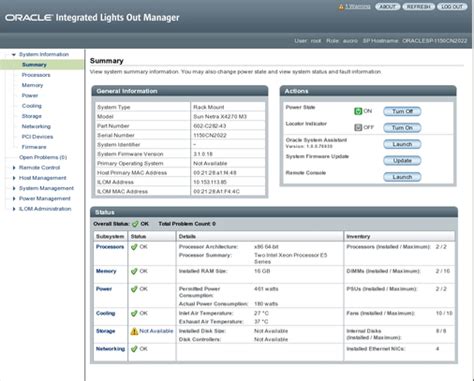
Task: Click the 3.1.0.18 firmware version value
Action: 203,154
